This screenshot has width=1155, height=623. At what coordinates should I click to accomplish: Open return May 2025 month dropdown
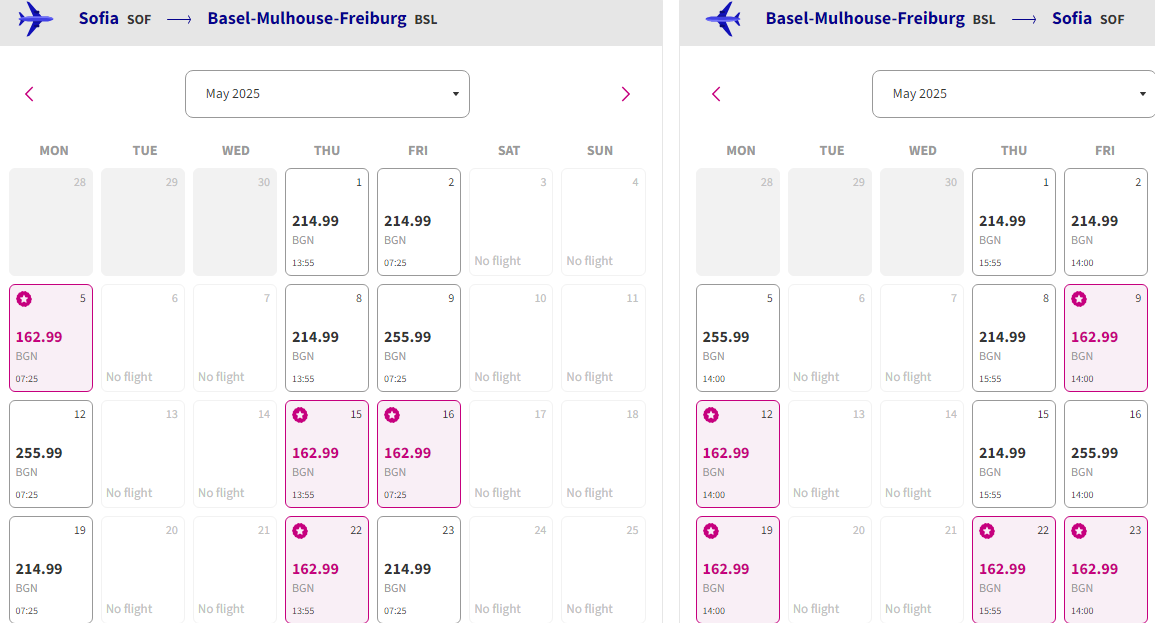pos(1014,94)
